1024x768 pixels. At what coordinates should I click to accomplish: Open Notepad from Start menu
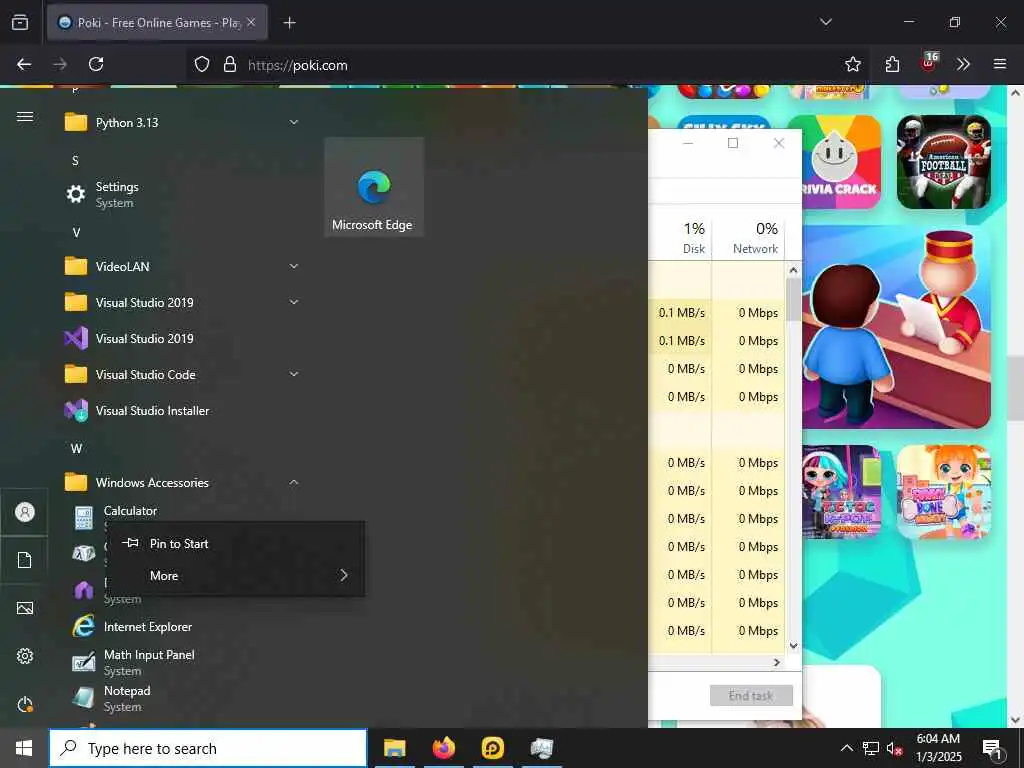coord(183,697)
